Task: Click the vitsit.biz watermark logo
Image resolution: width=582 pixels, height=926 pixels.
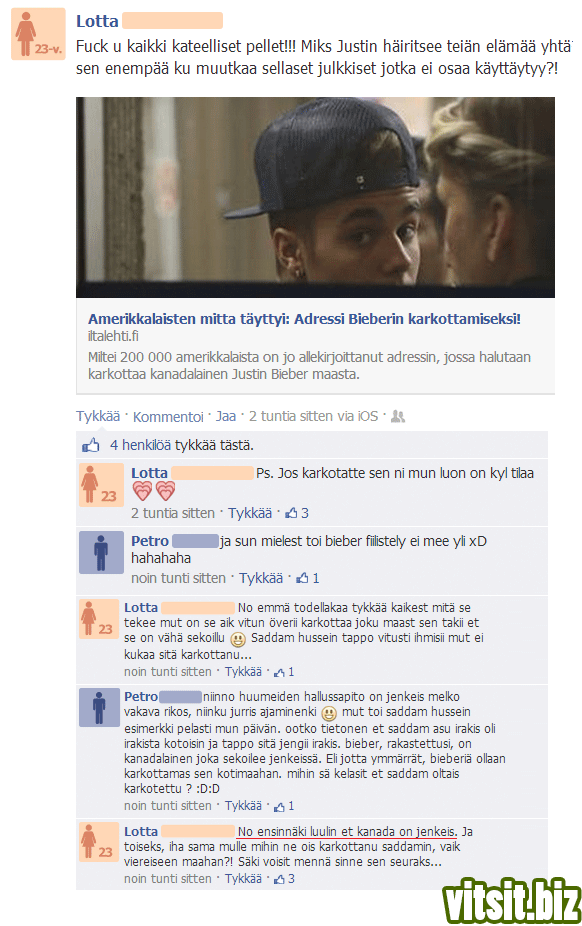Action: [x=512, y=901]
